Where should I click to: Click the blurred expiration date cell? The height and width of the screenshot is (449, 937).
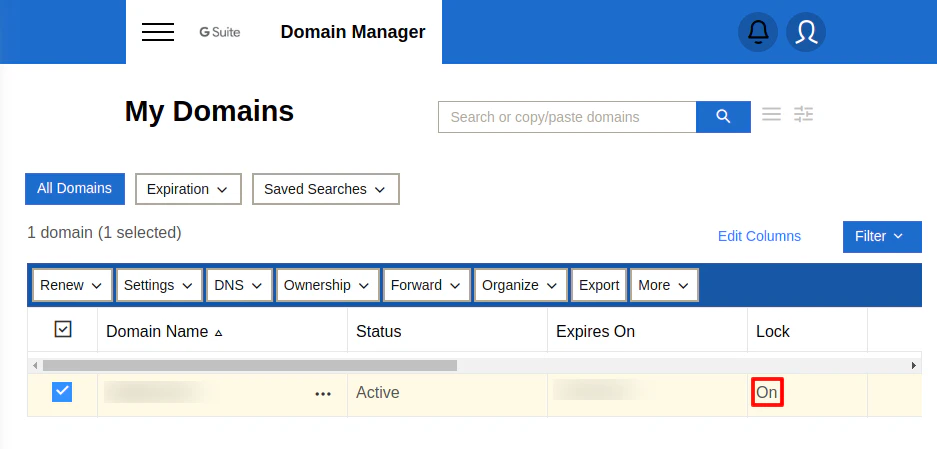[601, 390]
